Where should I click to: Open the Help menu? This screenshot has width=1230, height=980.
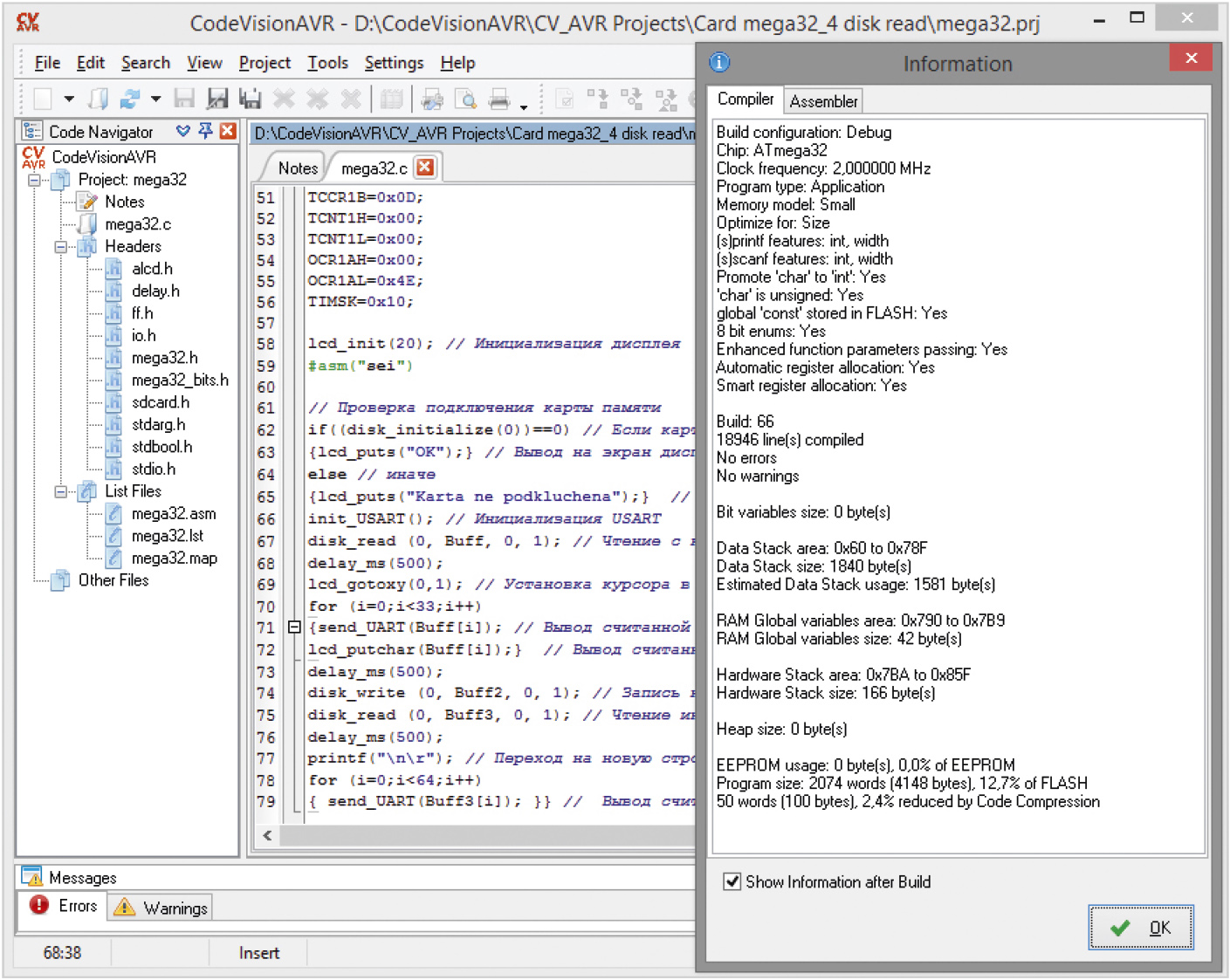(x=457, y=63)
